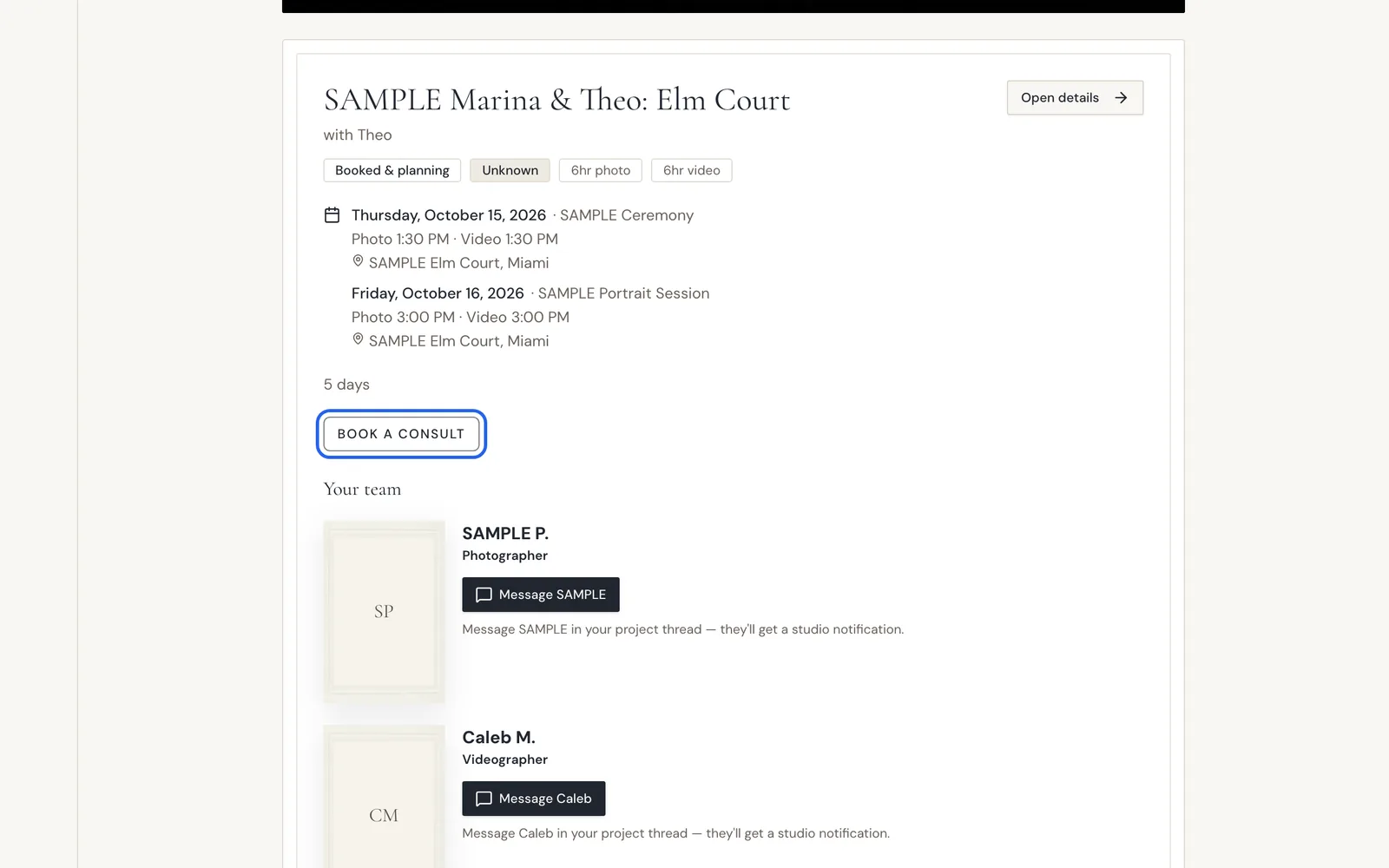
Task: Click 'SAMPLE Portrait Session' event label
Action: pos(623,293)
